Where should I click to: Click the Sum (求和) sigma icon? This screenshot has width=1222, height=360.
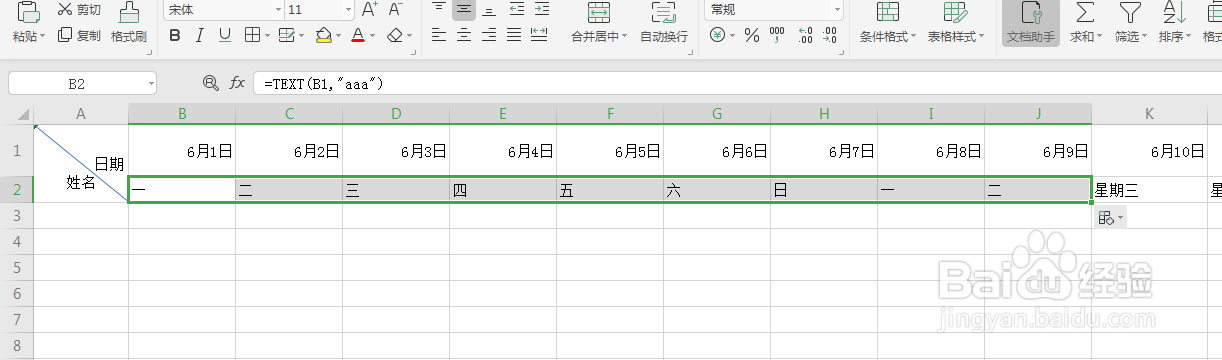coord(1084,12)
